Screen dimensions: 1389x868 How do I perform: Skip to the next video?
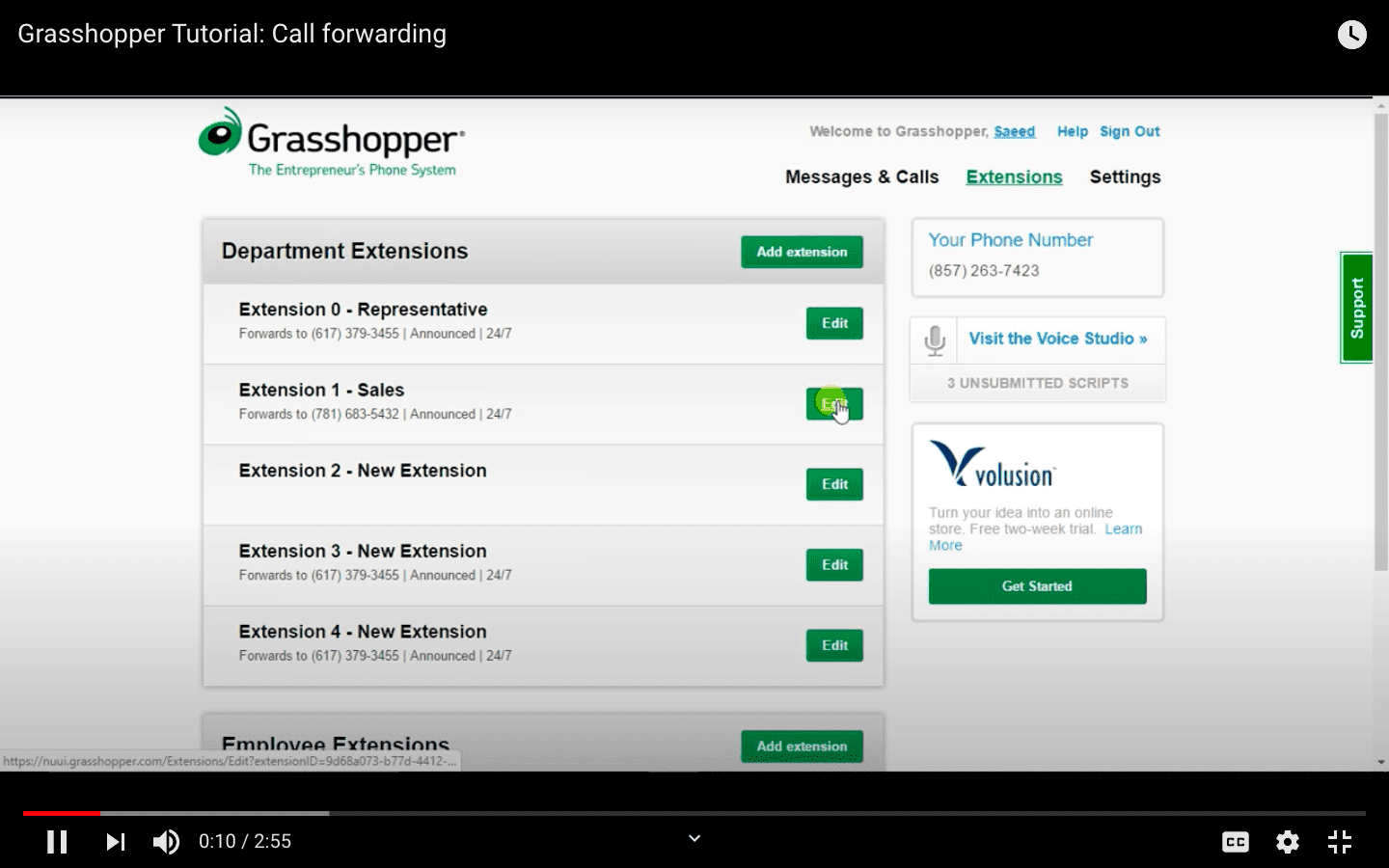[116, 842]
